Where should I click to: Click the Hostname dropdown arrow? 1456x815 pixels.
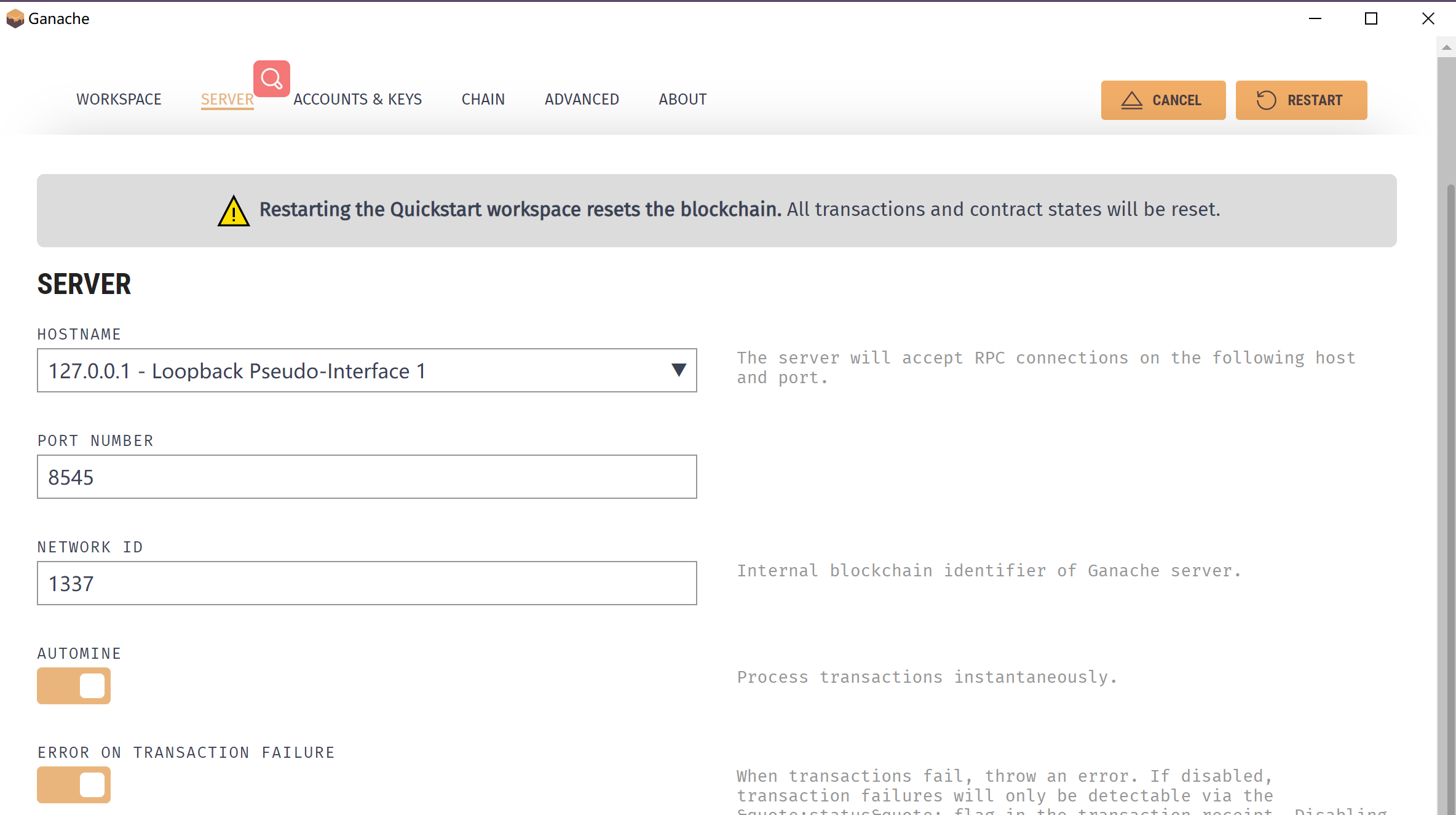[679, 370]
